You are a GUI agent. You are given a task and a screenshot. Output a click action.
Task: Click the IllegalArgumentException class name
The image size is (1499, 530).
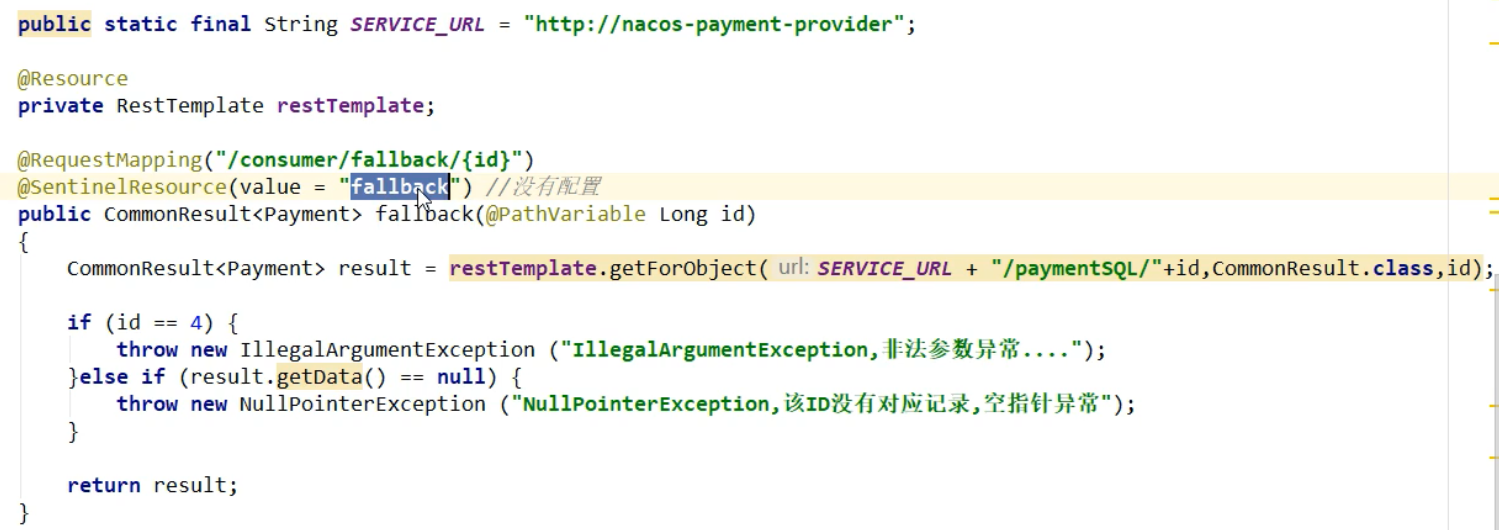point(387,349)
